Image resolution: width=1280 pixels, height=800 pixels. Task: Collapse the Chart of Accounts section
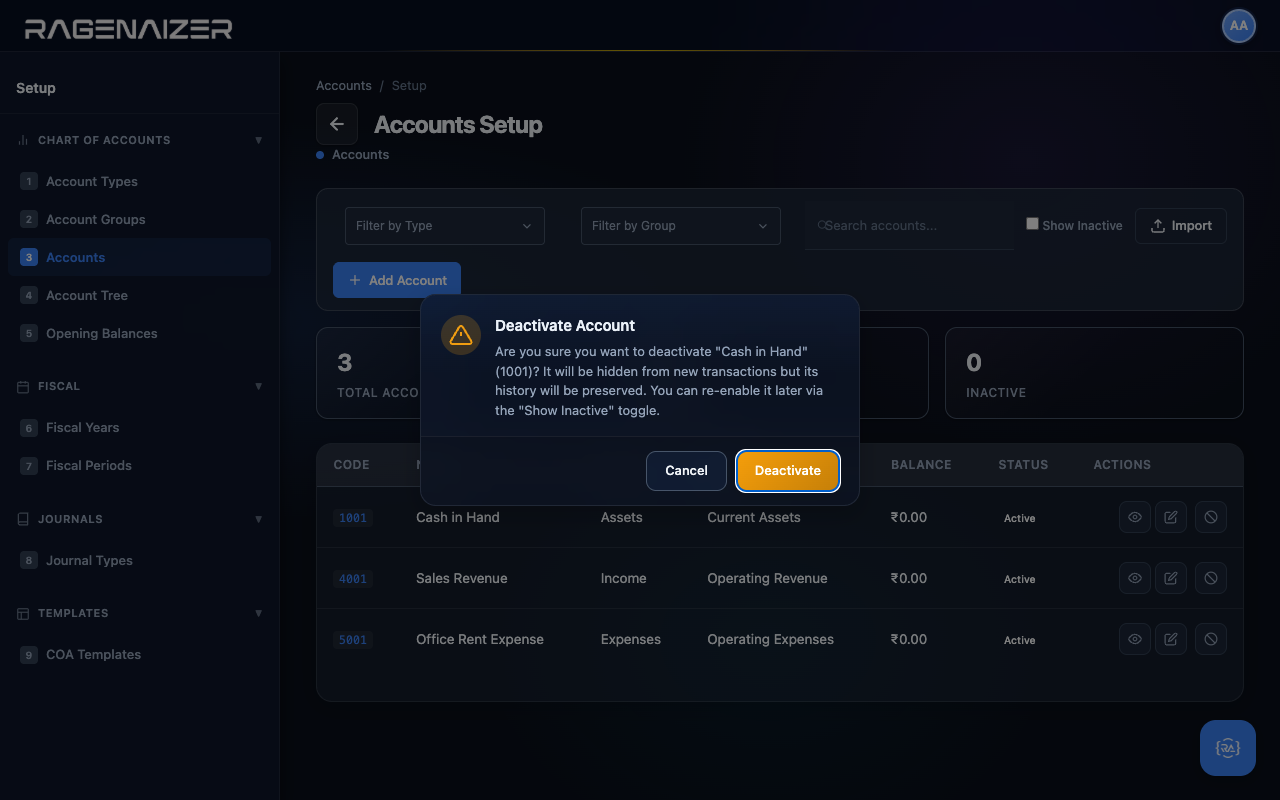140,140
